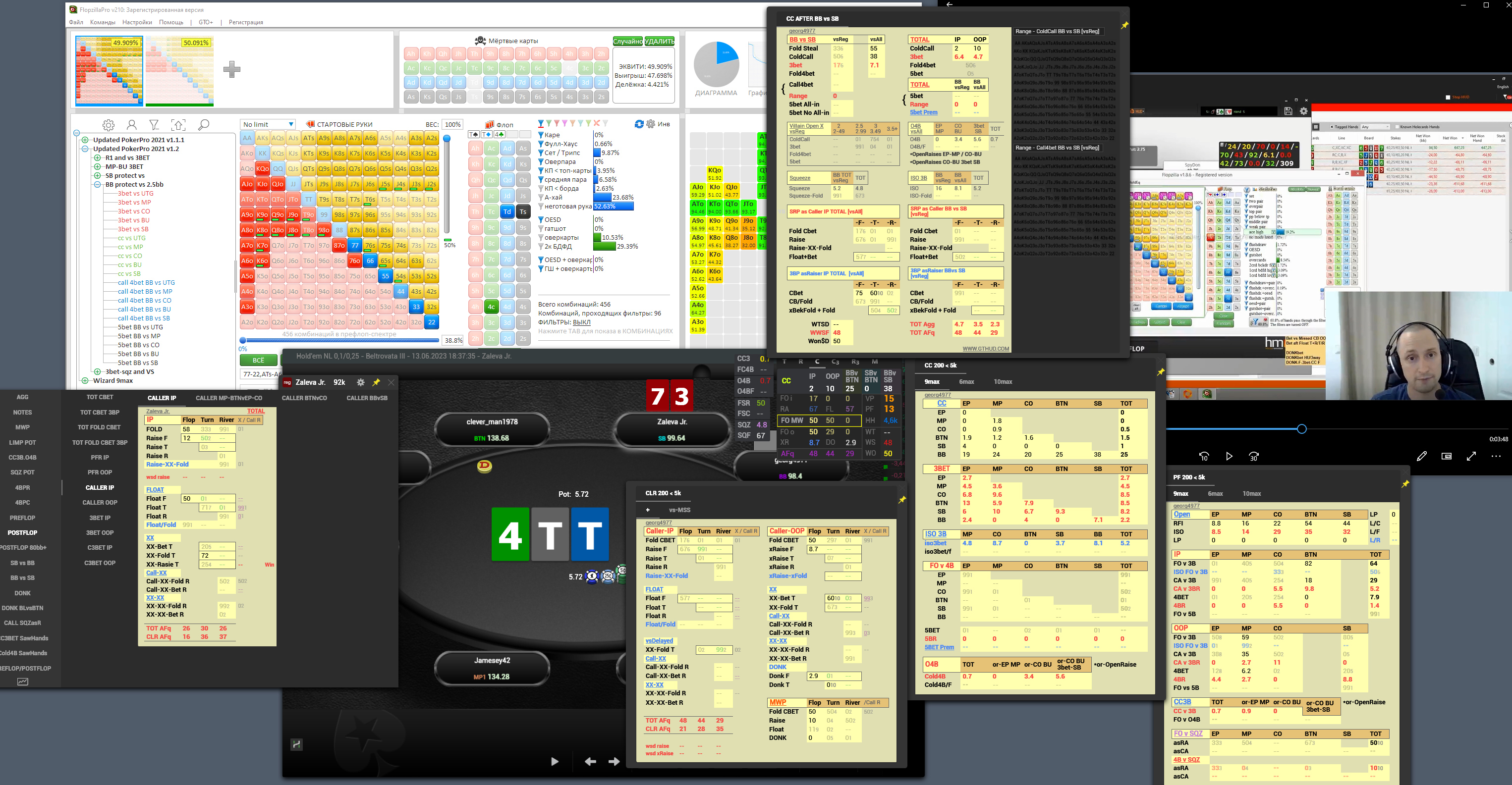Open the WWW.GTHUD.COM link

click(986, 349)
